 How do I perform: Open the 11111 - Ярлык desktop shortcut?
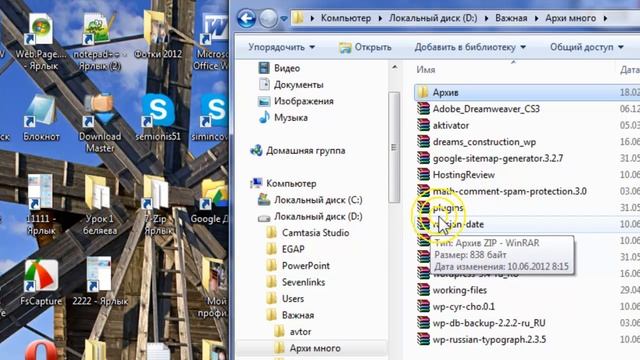point(40,205)
